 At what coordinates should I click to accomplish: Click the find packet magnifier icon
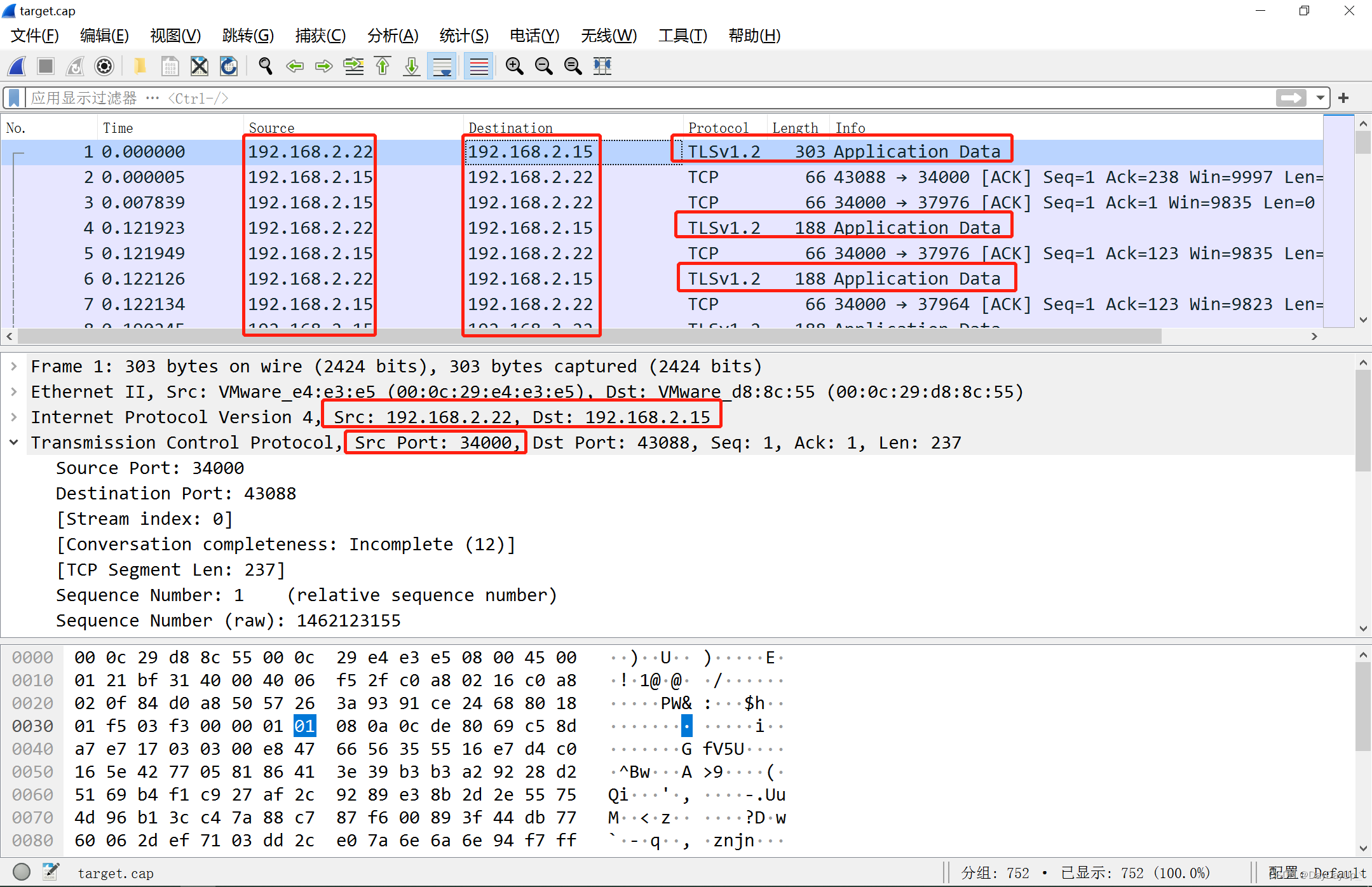click(266, 66)
